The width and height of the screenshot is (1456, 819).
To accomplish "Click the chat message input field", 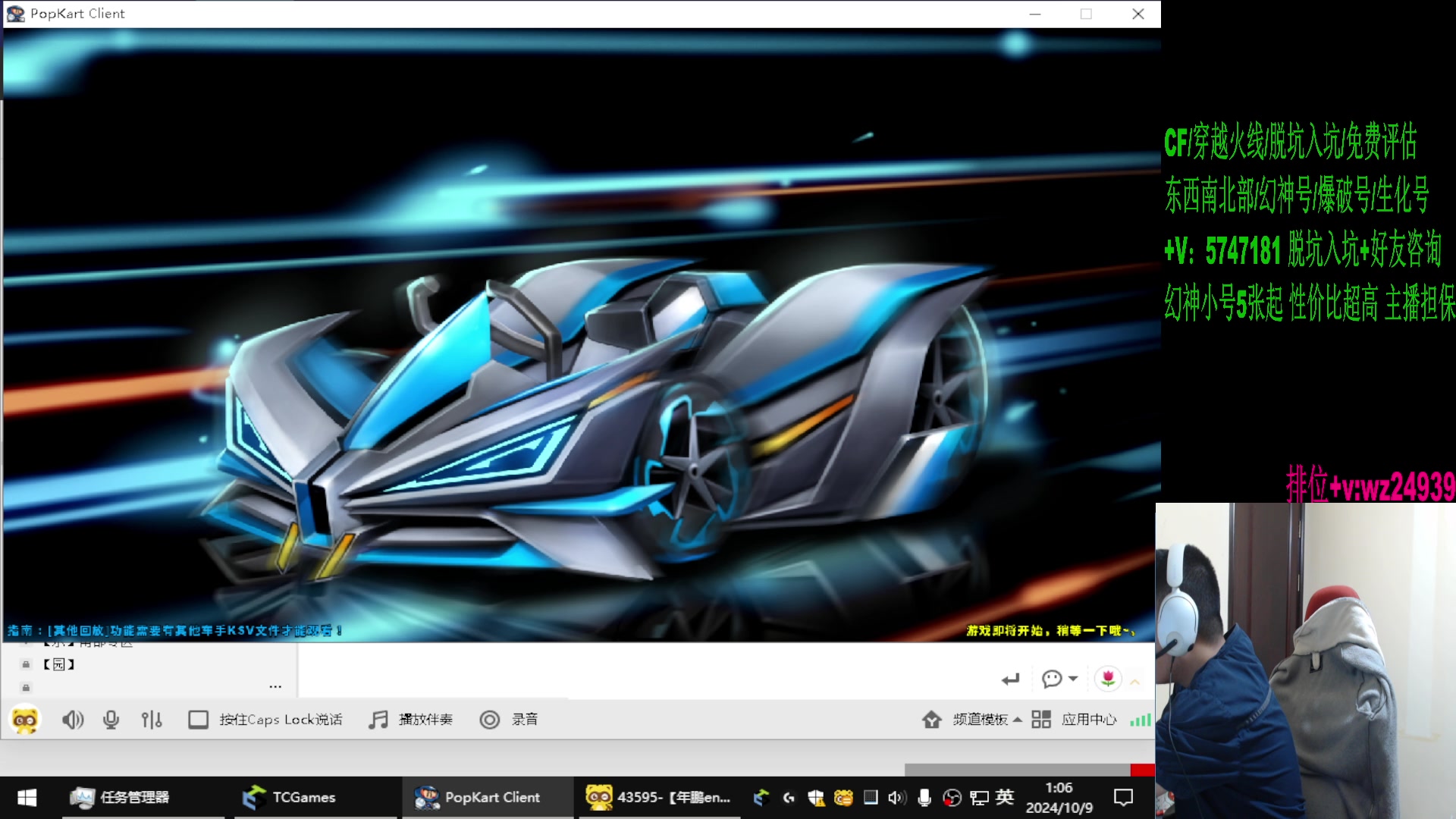I will [645, 671].
